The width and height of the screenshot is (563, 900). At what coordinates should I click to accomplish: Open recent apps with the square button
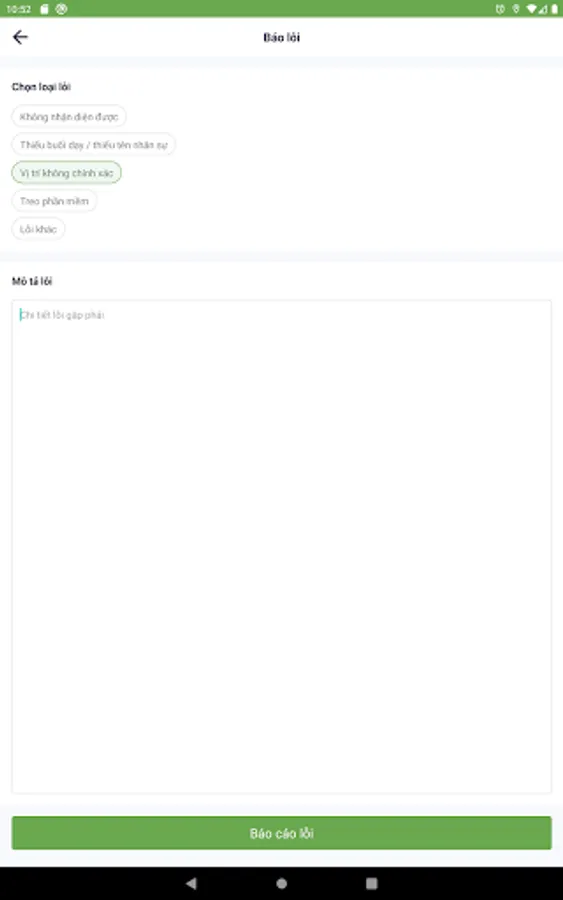coord(371,883)
